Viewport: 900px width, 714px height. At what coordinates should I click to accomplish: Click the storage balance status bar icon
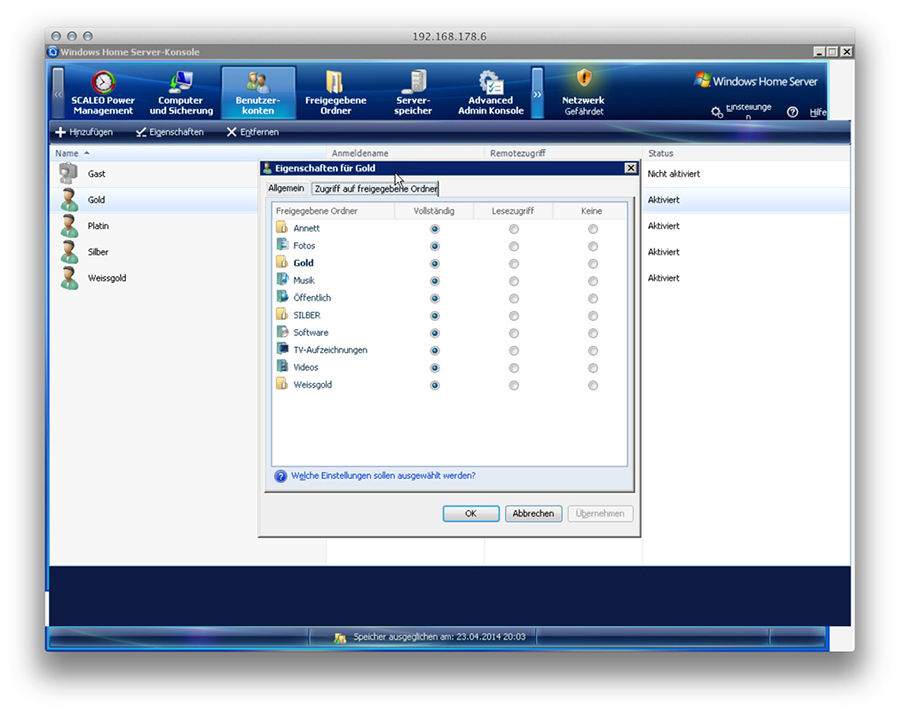pos(340,638)
